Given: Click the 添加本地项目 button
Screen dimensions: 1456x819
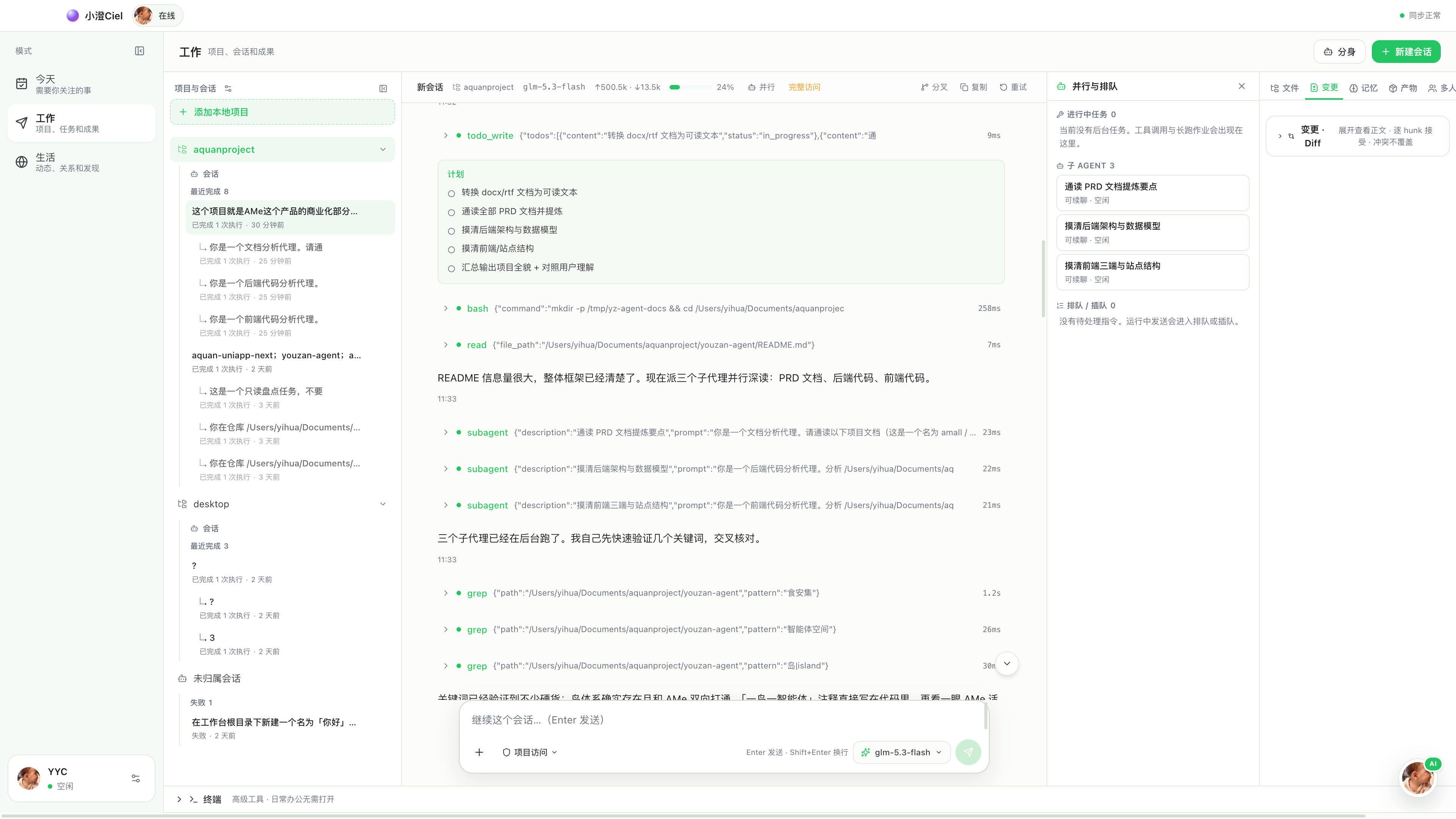Looking at the screenshot, I should pyautogui.click(x=282, y=112).
